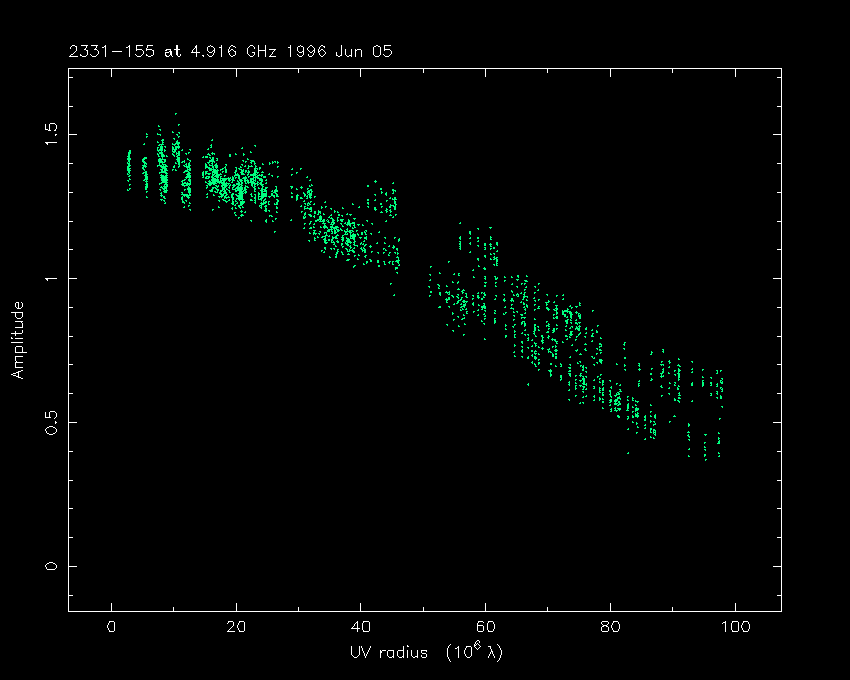Viewport: 850px width, 680px height.
Task: Click the leftmost data column near UV radius 3
Action: (x=129, y=168)
